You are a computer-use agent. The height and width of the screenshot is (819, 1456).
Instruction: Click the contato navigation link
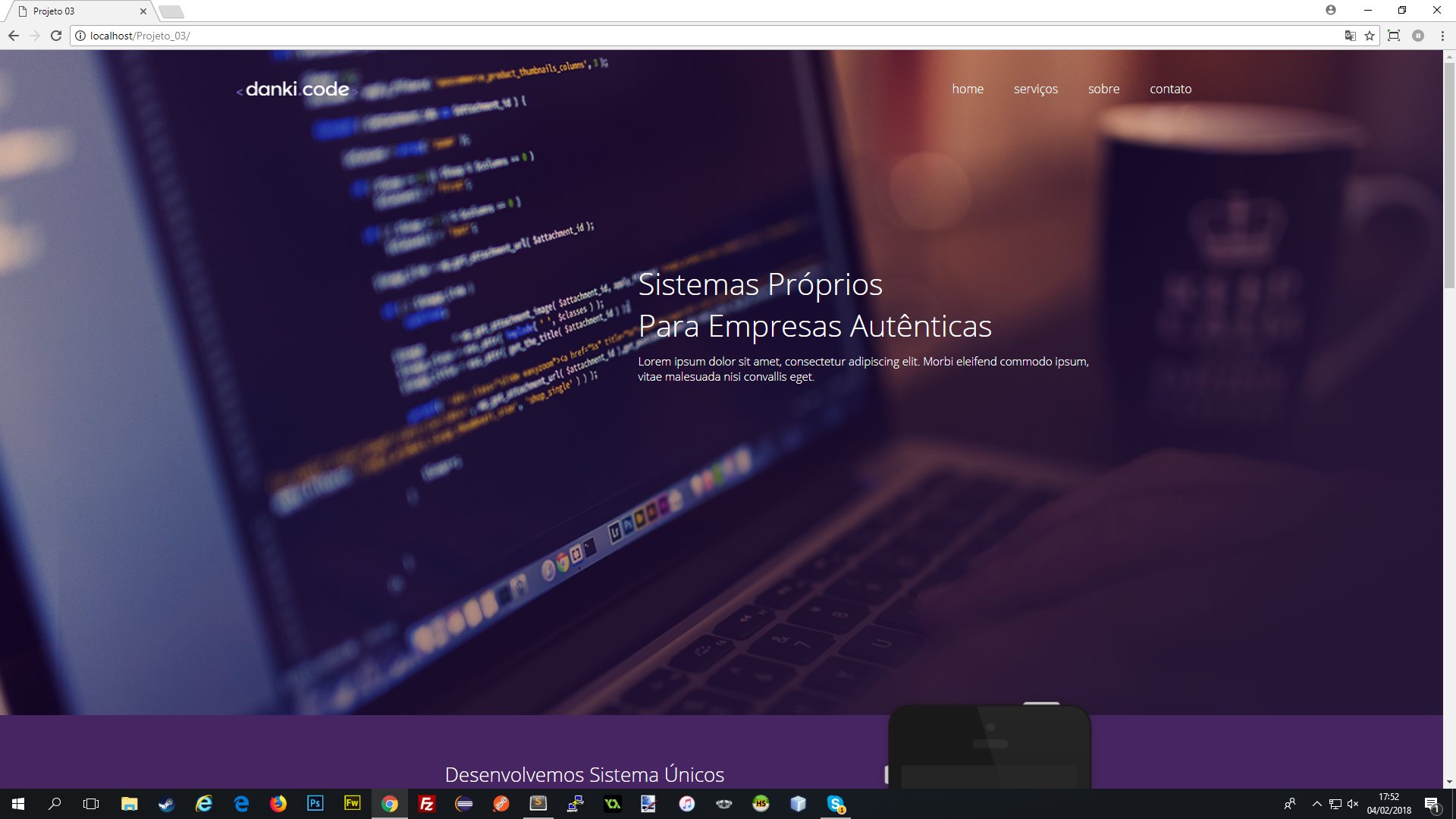tap(1170, 89)
